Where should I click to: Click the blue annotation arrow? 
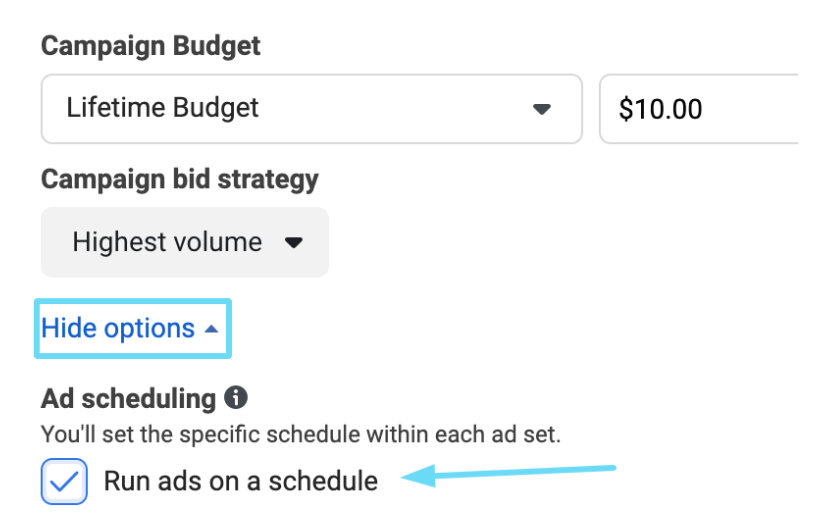click(510, 473)
